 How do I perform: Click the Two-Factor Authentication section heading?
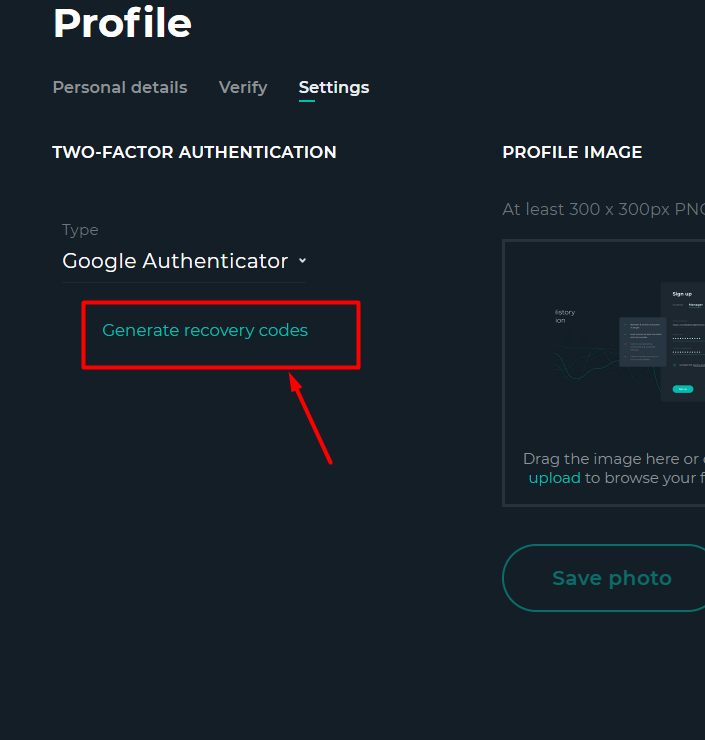[194, 152]
